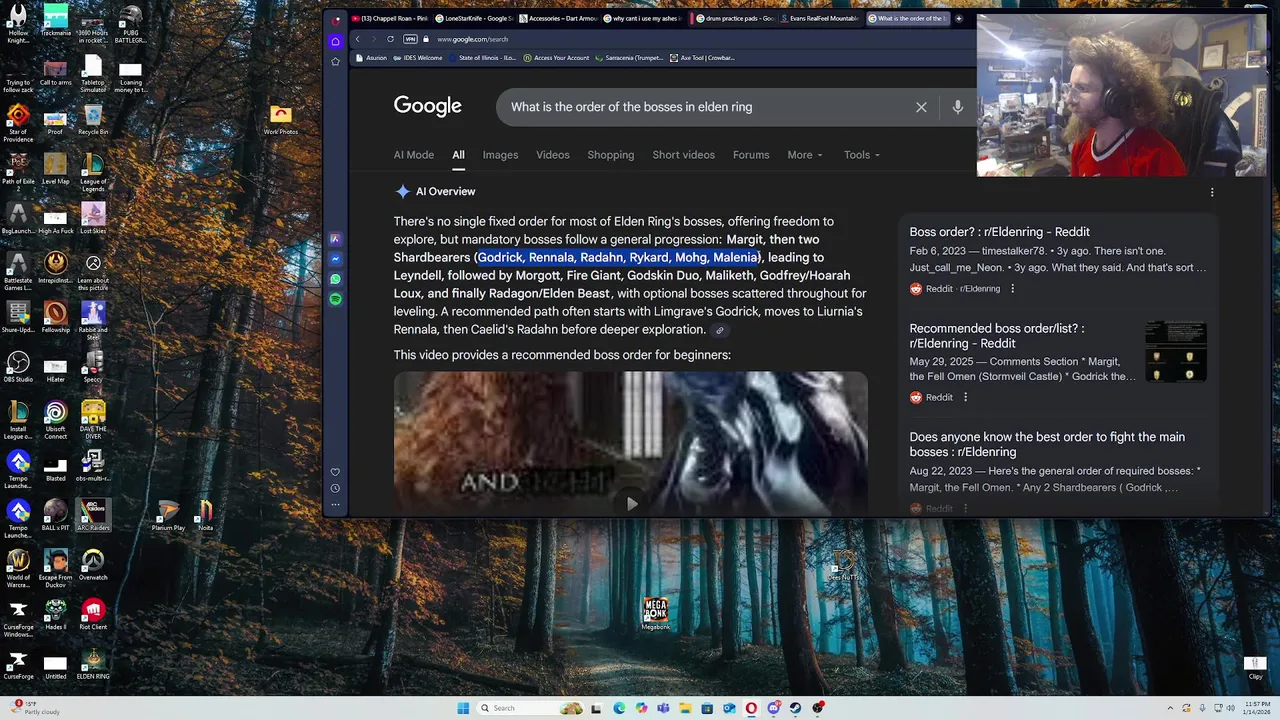
Task: Open a new browser tab with plus button
Action: (959, 18)
